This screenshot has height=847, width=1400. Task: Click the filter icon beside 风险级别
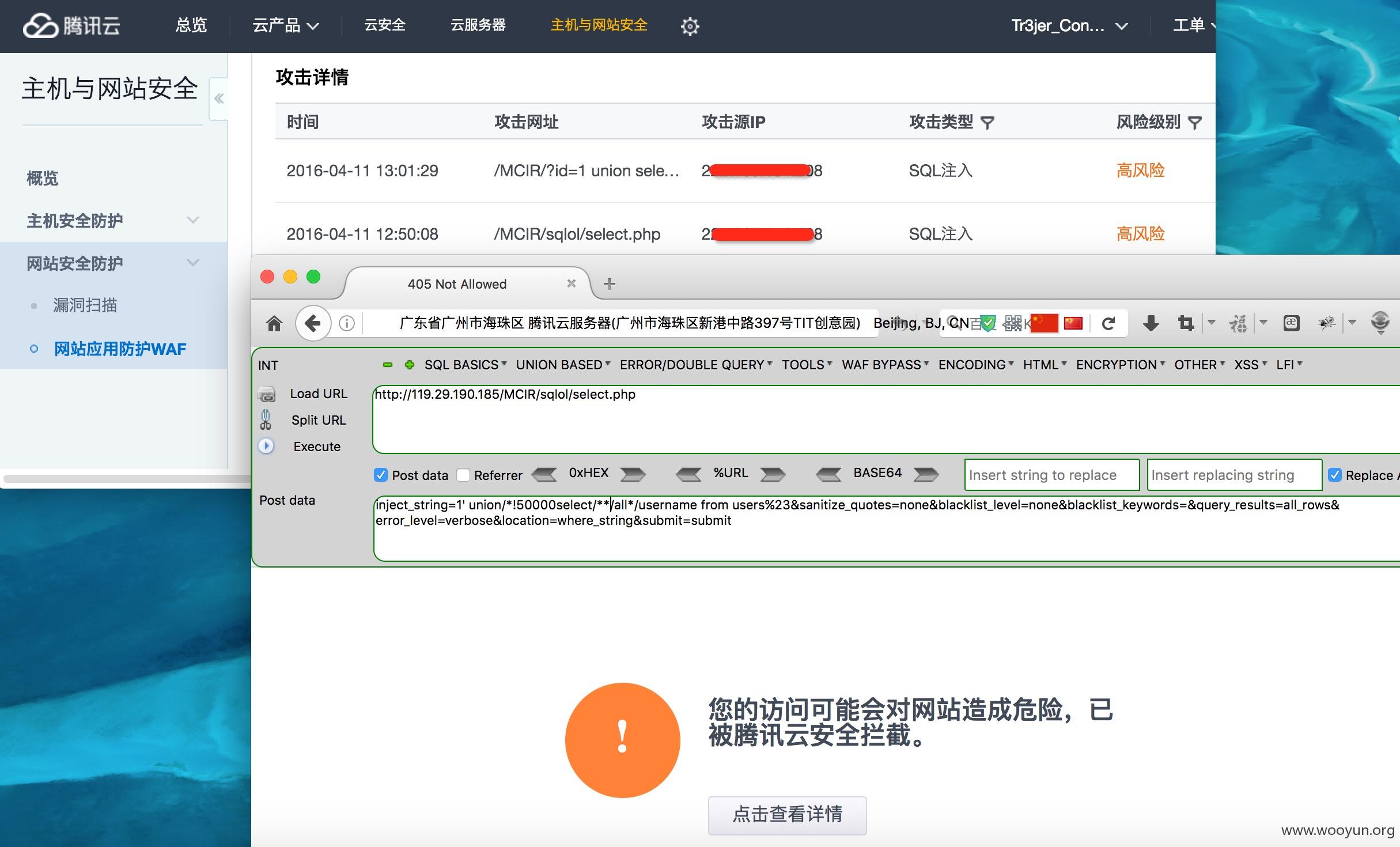tap(1195, 123)
